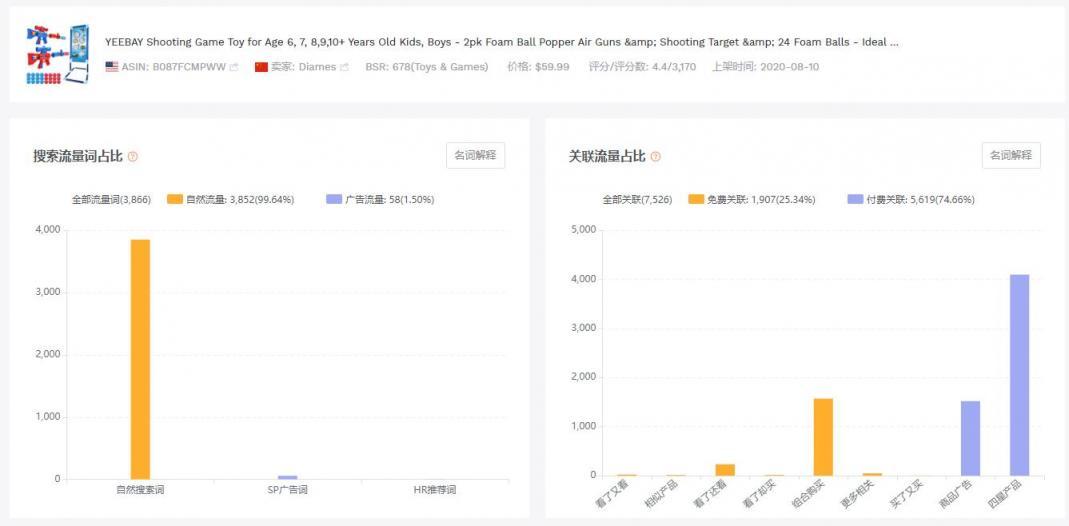The width and height of the screenshot is (1069, 526).
Task: Click the product thumbnail image
Action: tap(57, 54)
